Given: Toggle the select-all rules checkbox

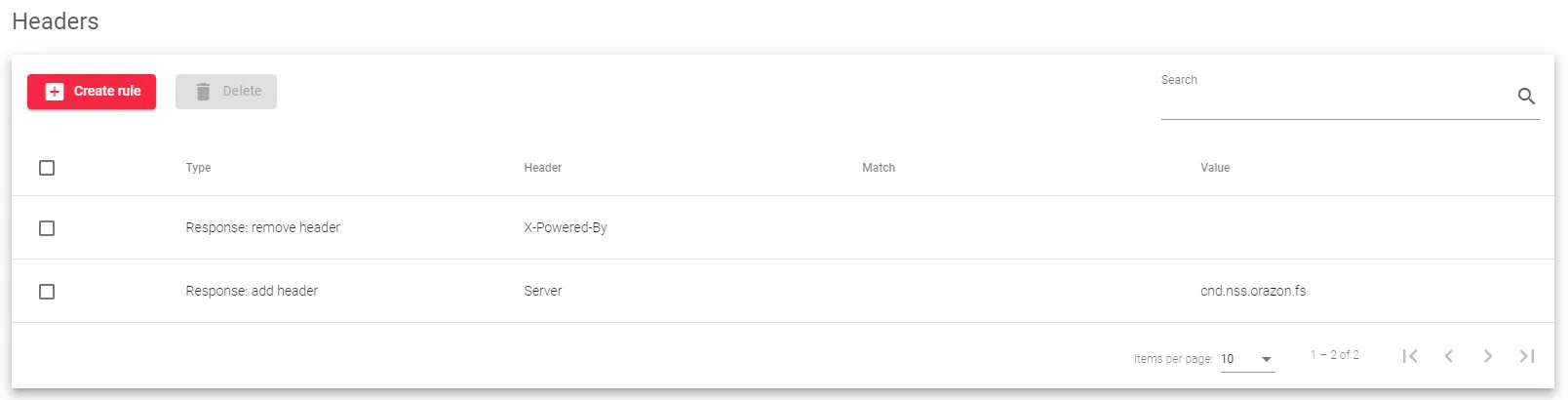Looking at the screenshot, I should 47,168.
